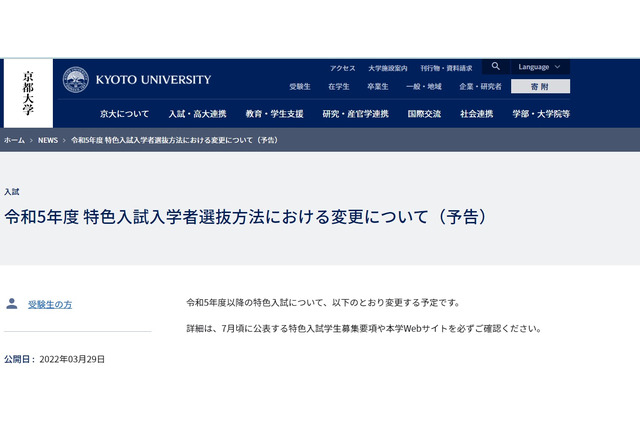Open the 刊行物・資料請求 link
The width and height of the screenshot is (640, 426).
tap(446, 68)
